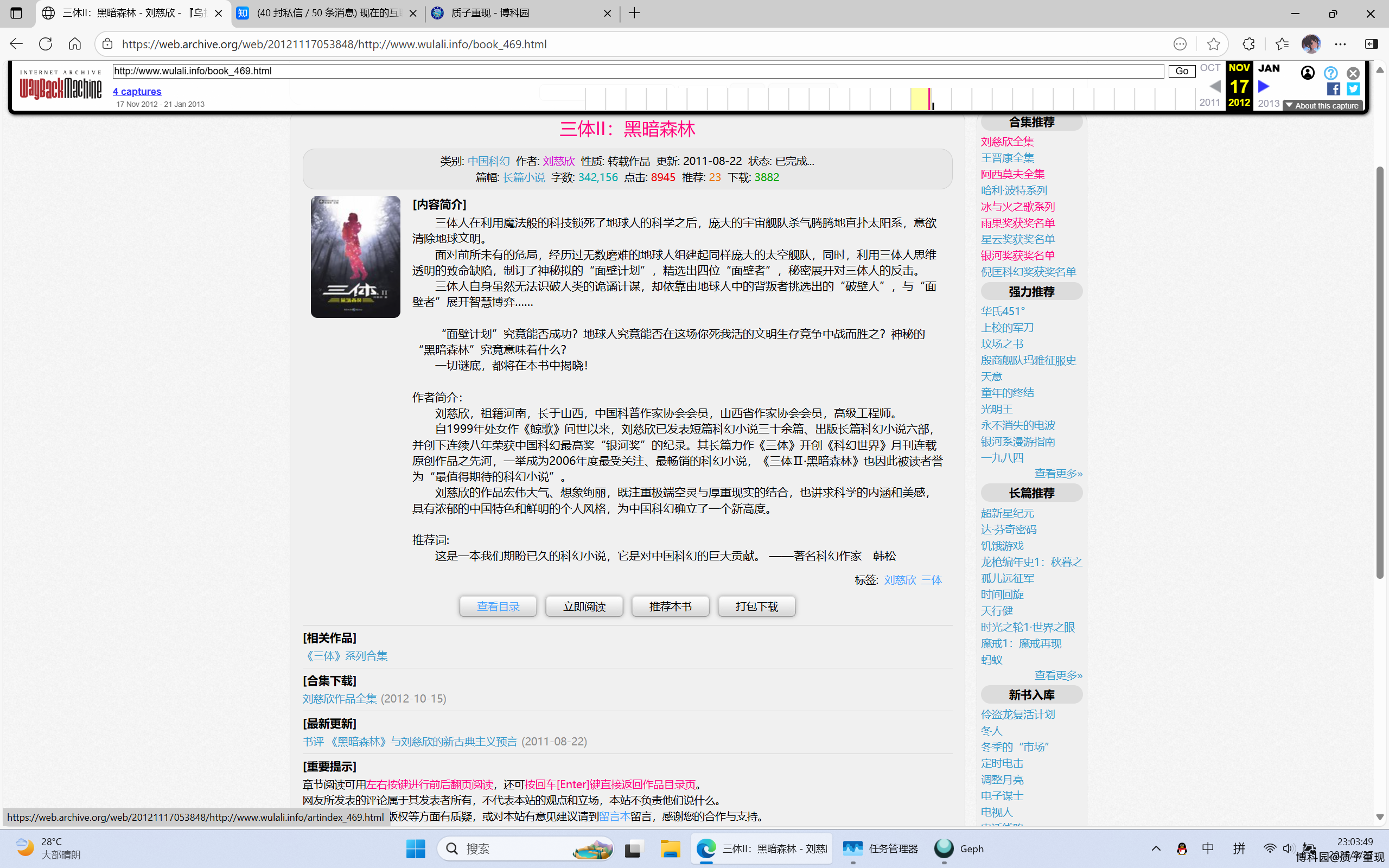Close the Zhihu tab
The image size is (1389, 868).
tap(413, 13)
